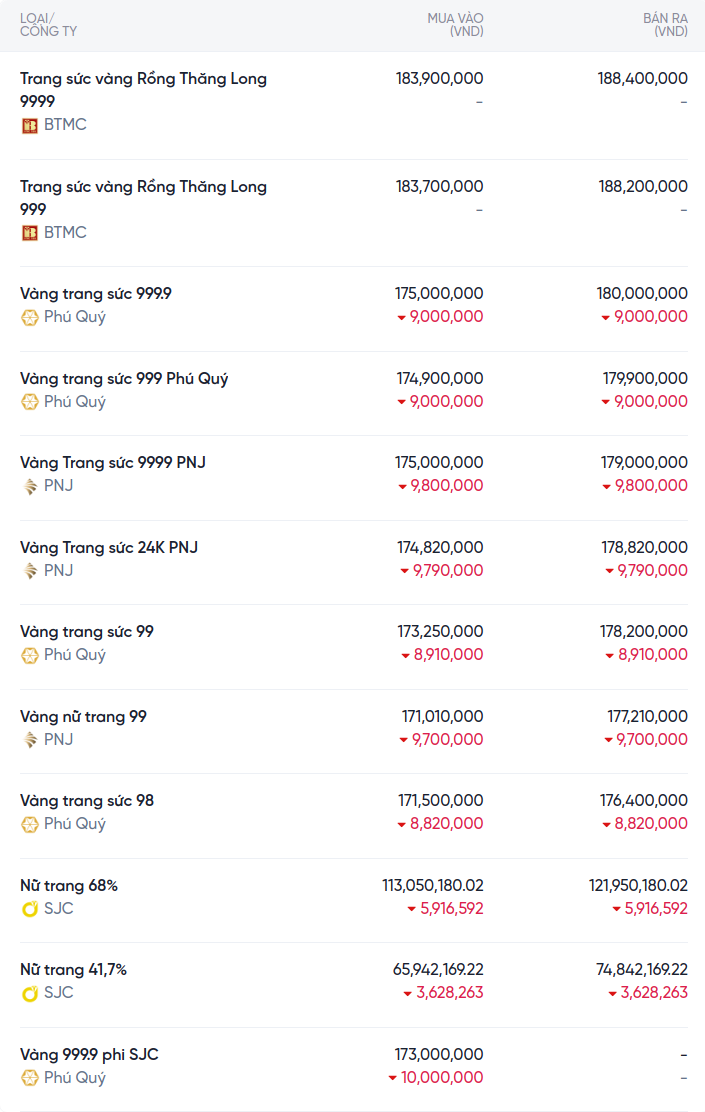Image resolution: width=705 pixels, height=1112 pixels.
Task: Click the buy price 175,000,000 for PNJ 9999
Action: [439, 463]
